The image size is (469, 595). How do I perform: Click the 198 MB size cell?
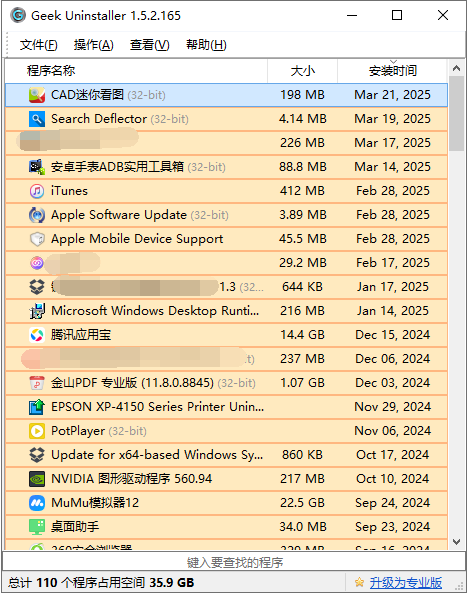[x=302, y=95]
